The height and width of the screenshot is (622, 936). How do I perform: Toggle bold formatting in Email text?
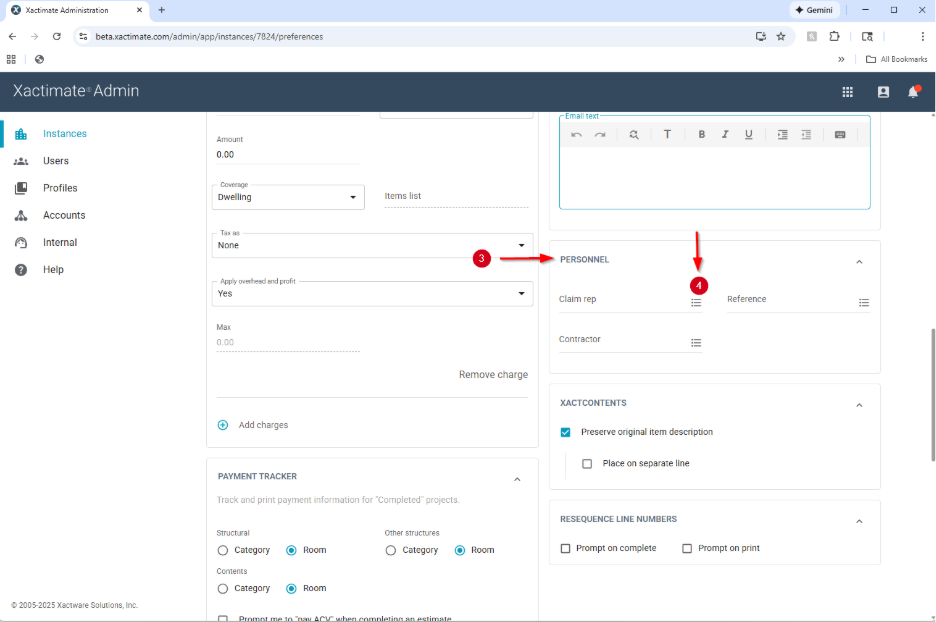coord(702,134)
